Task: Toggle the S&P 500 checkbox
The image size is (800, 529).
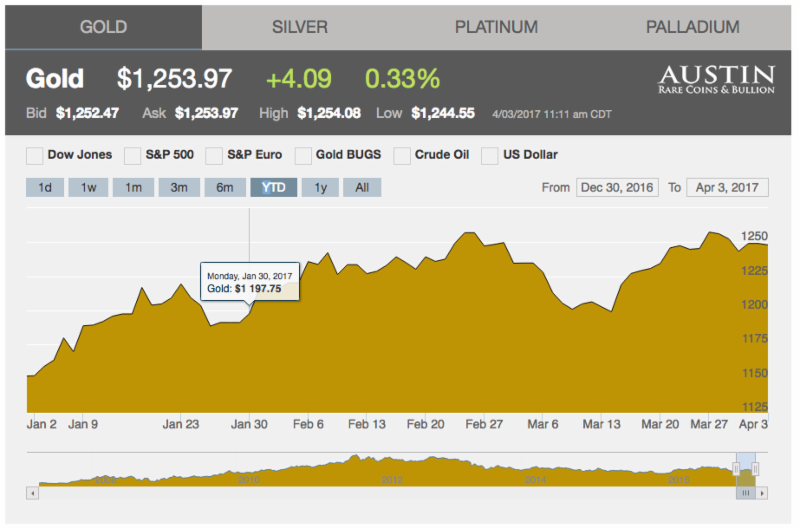Action: (x=132, y=156)
